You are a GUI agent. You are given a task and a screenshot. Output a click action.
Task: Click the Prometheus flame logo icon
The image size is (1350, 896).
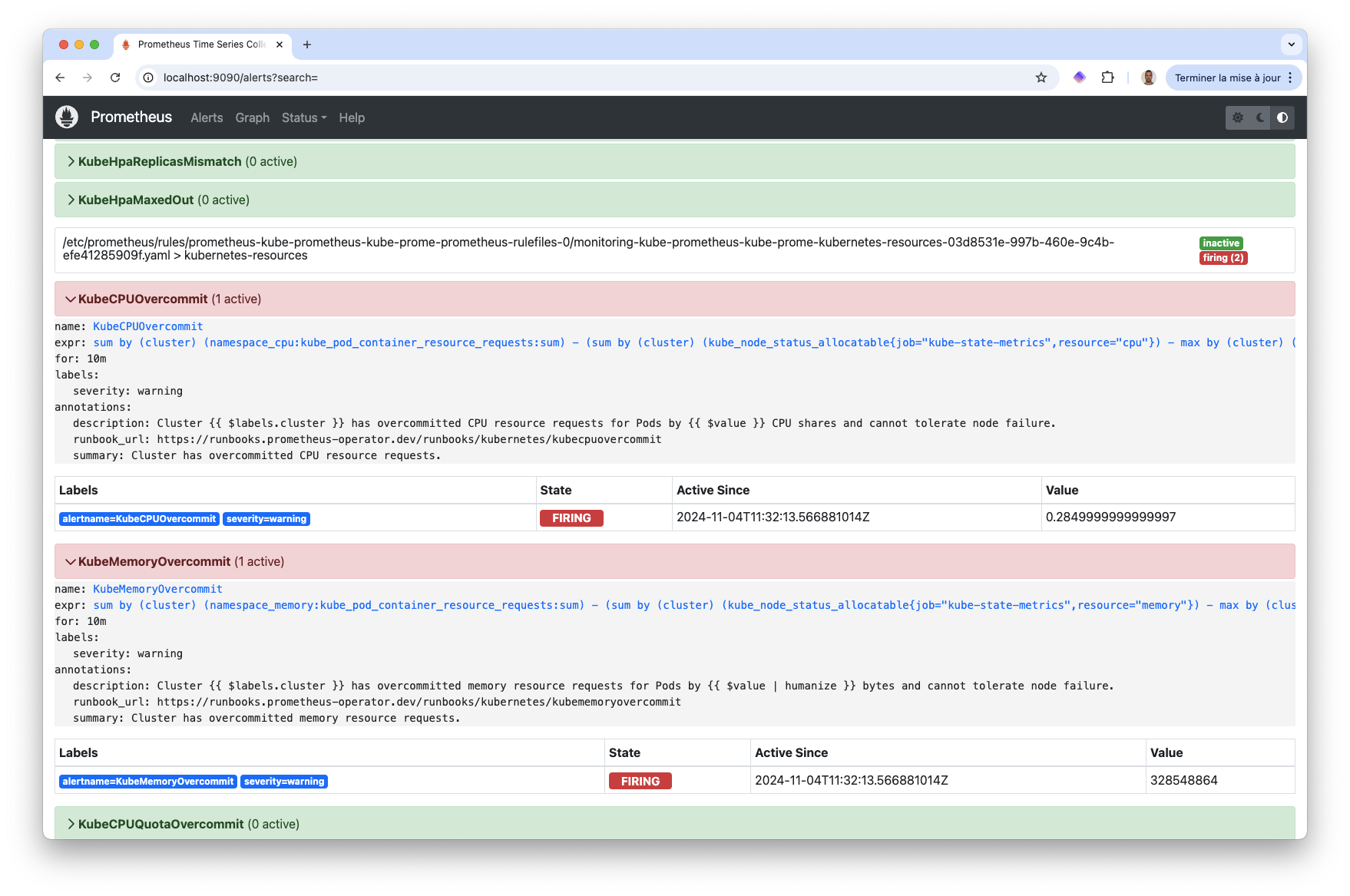[67, 117]
